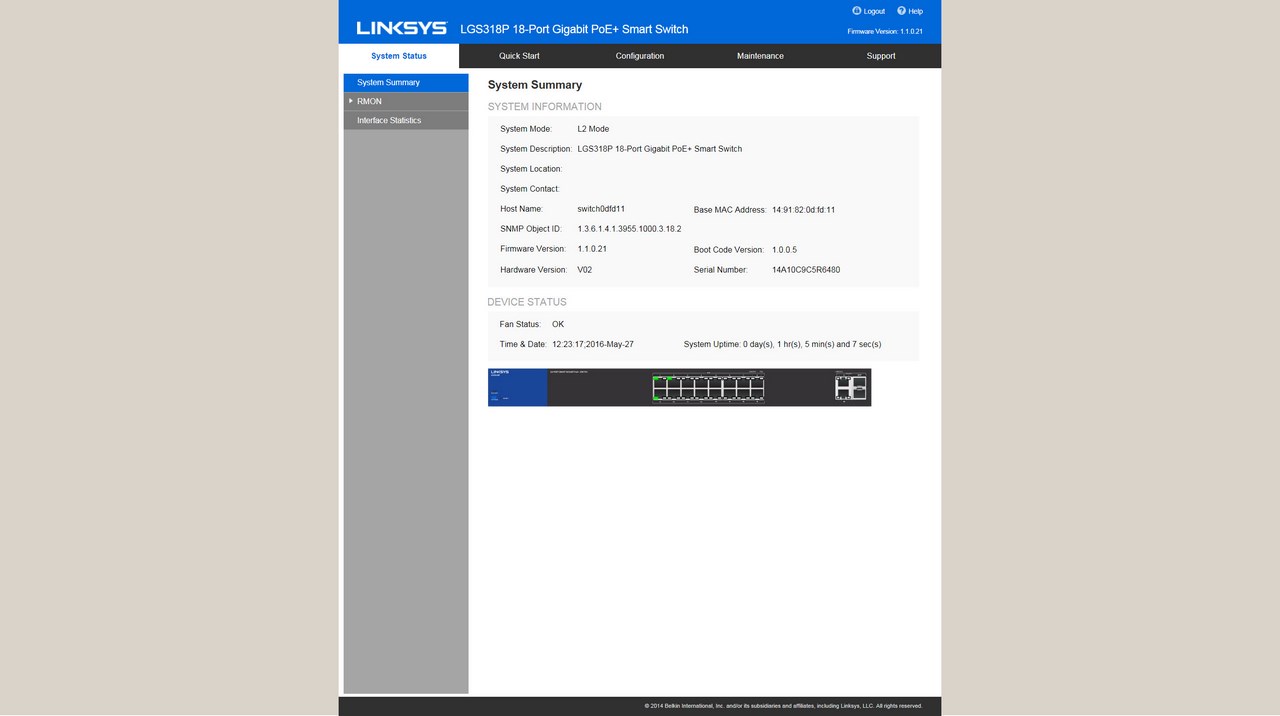This screenshot has height=716, width=1280.
Task: Click the switch front panel port image
Action: click(x=679, y=387)
